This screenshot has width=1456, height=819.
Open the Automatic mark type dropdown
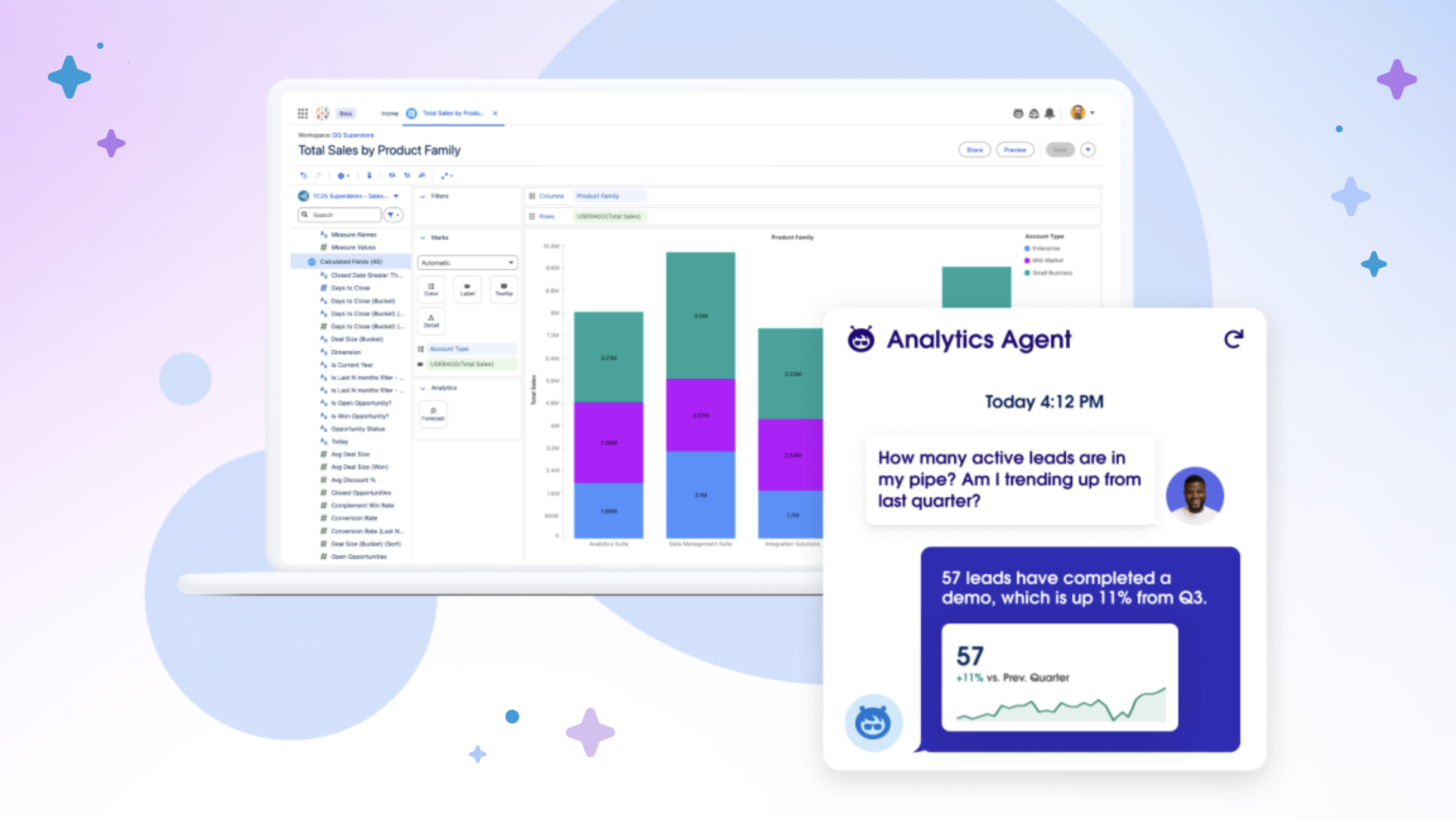tap(468, 263)
